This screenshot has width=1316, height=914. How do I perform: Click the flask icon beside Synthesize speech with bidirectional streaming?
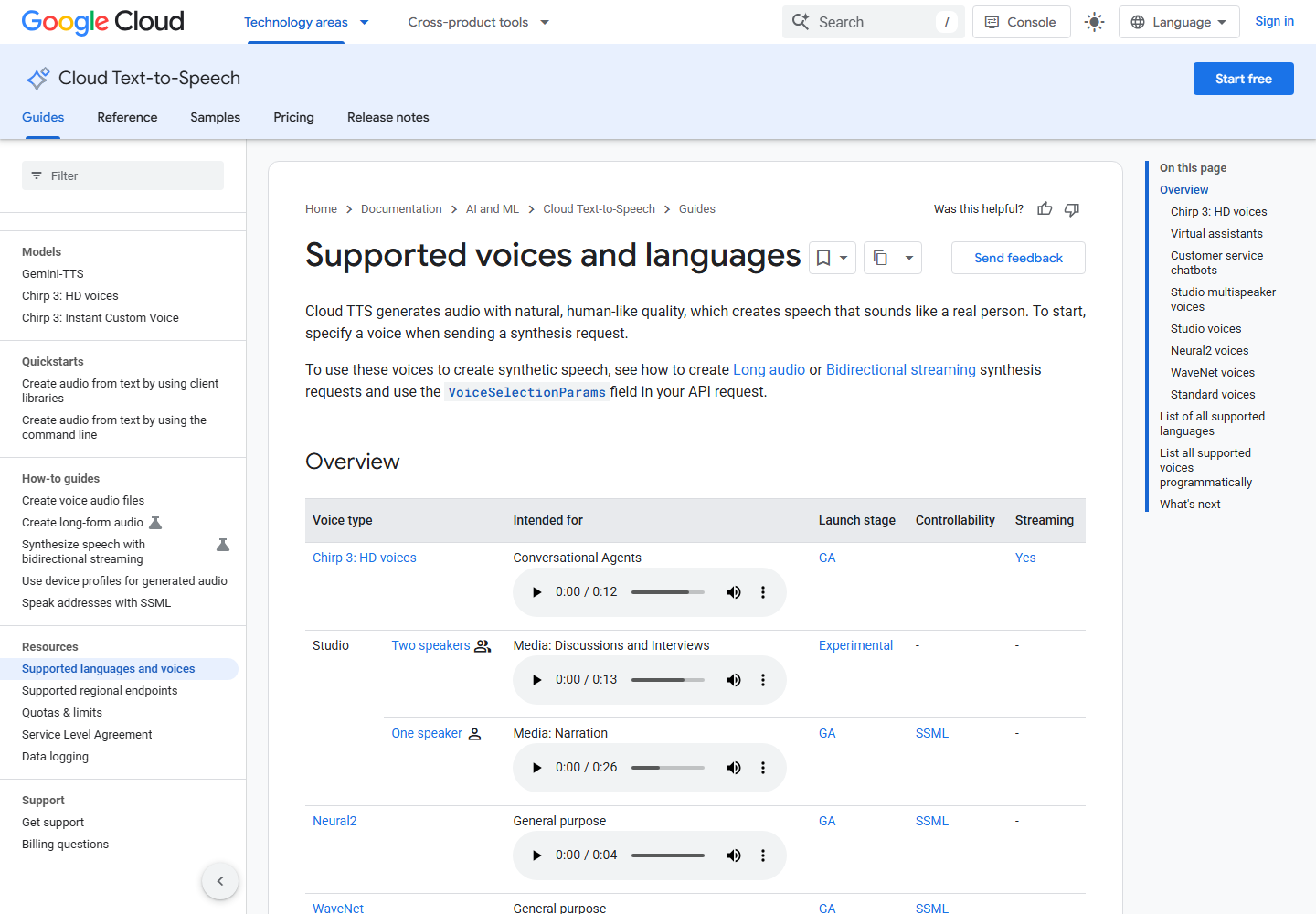coord(222,545)
